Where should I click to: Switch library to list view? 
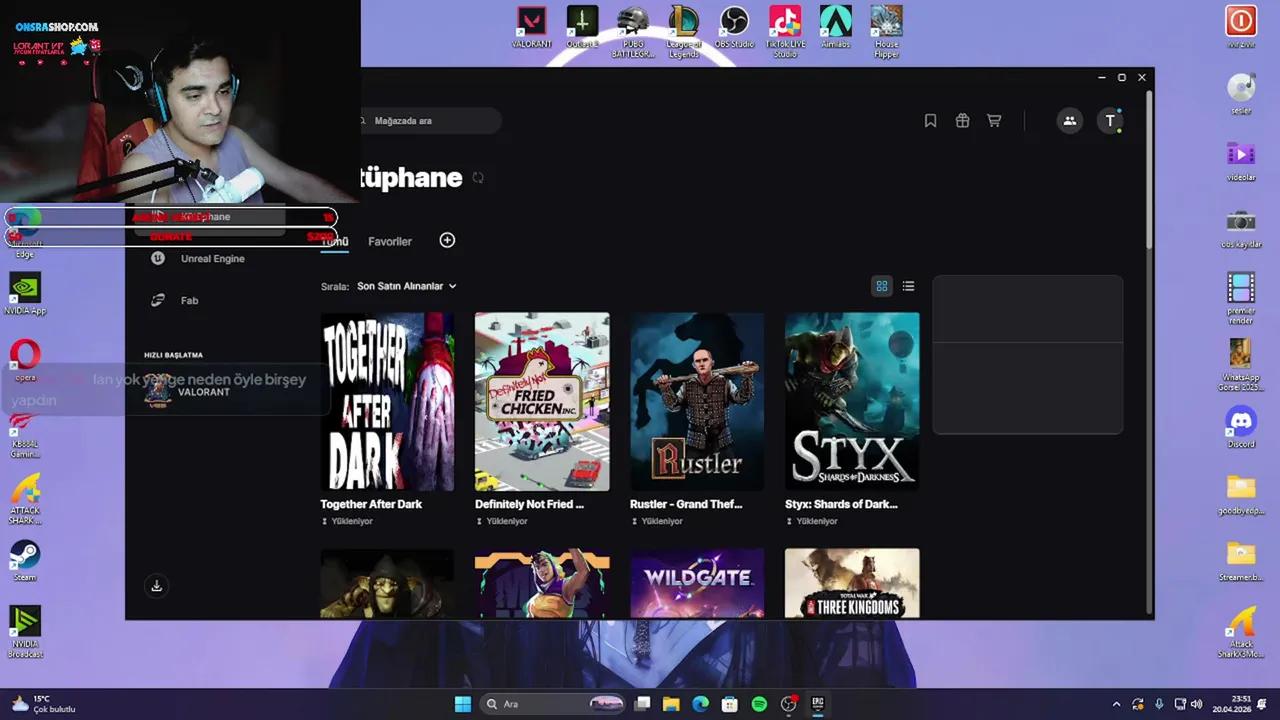pyautogui.click(x=908, y=286)
